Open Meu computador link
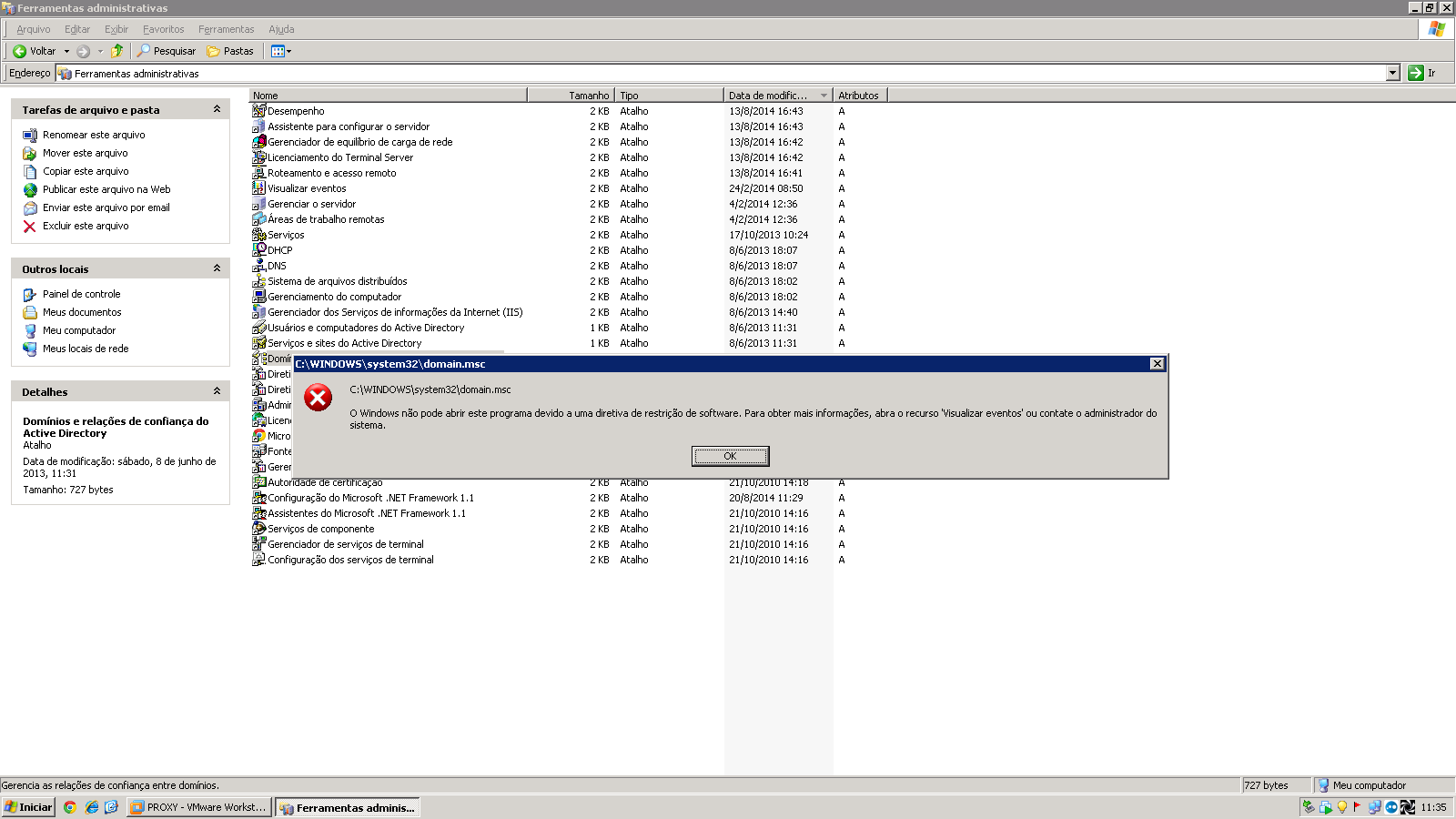The image size is (1456, 819). (79, 330)
